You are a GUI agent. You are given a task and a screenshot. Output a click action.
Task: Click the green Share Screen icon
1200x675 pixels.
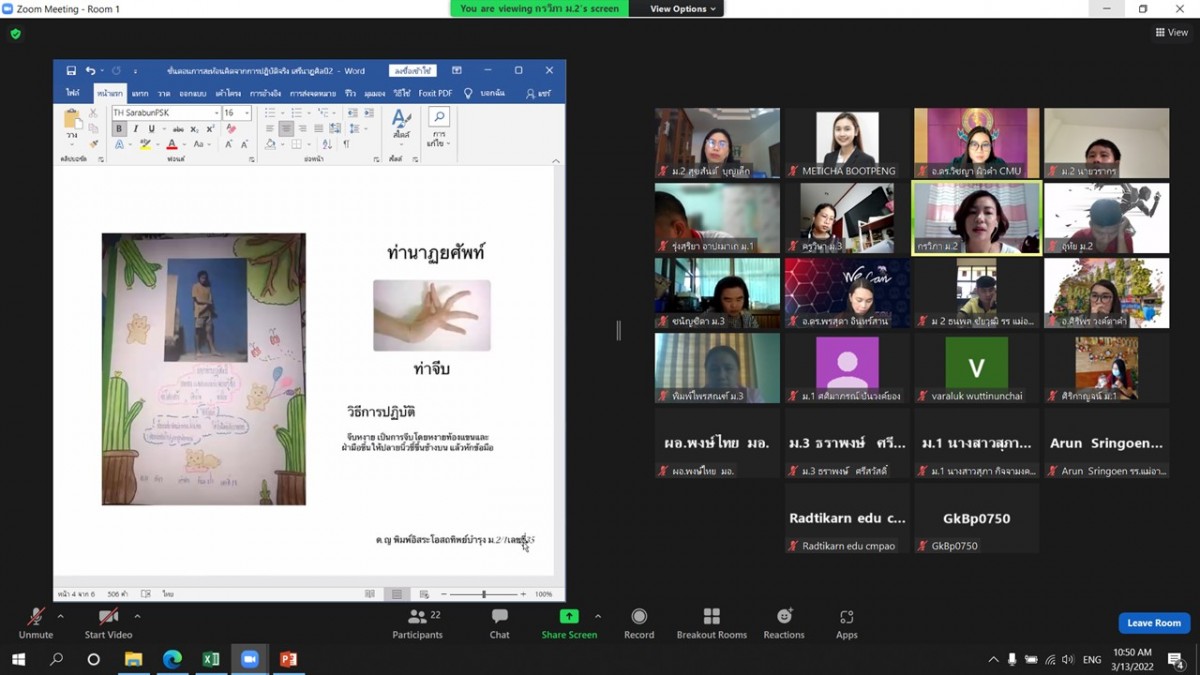tap(568, 617)
